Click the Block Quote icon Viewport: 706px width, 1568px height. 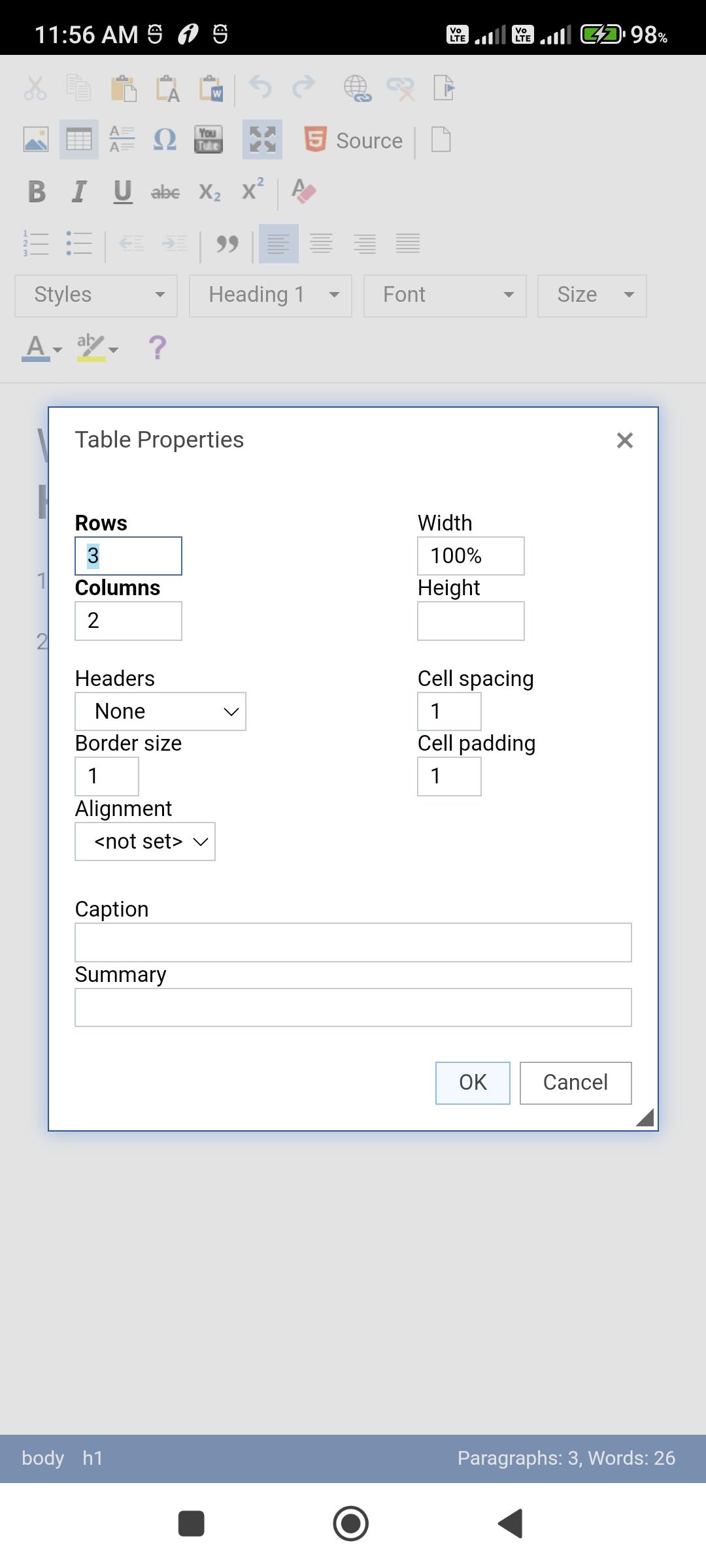227,244
